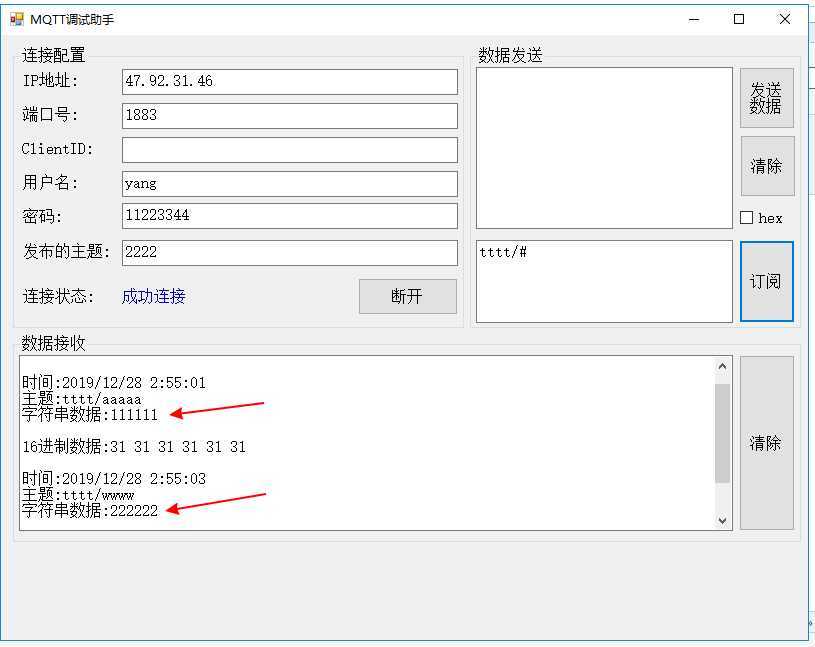Close the MQTT调试助手 window

[x=785, y=19]
